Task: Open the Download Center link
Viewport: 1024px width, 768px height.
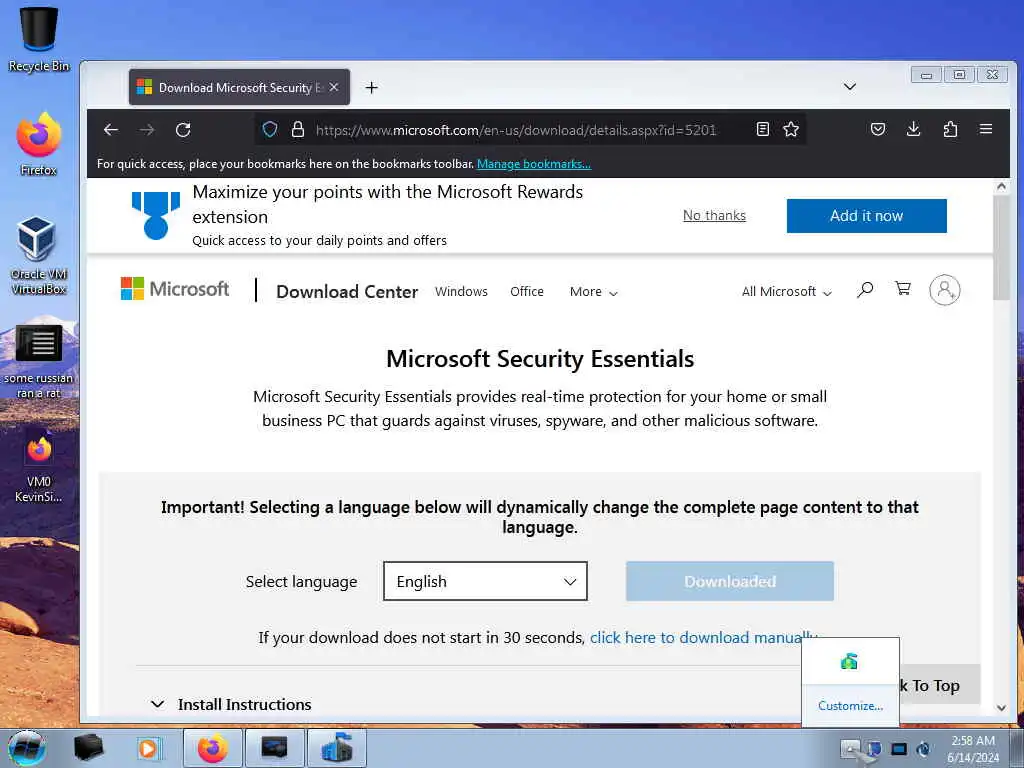Action: coord(347,292)
